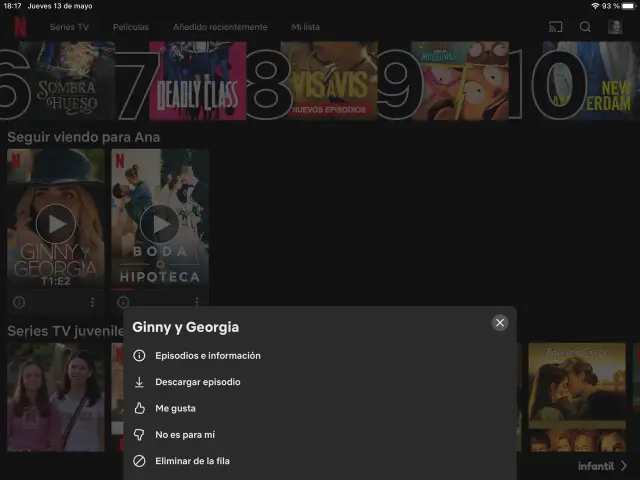Click the 'Ginny y Georgia' popup title
The width and height of the screenshot is (640, 480).
coord(186,327)
